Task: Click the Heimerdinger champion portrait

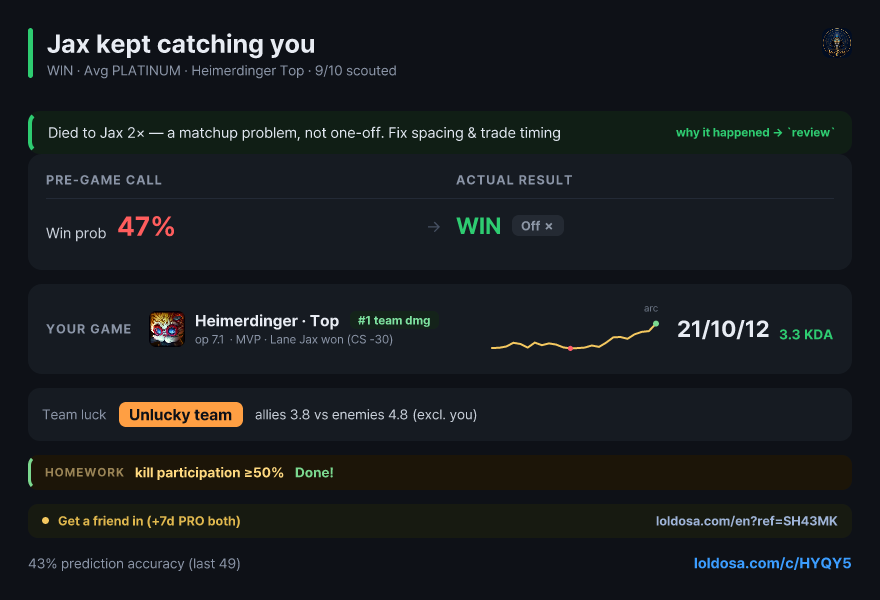Action: pyautogui.click(x=167, y=329)
